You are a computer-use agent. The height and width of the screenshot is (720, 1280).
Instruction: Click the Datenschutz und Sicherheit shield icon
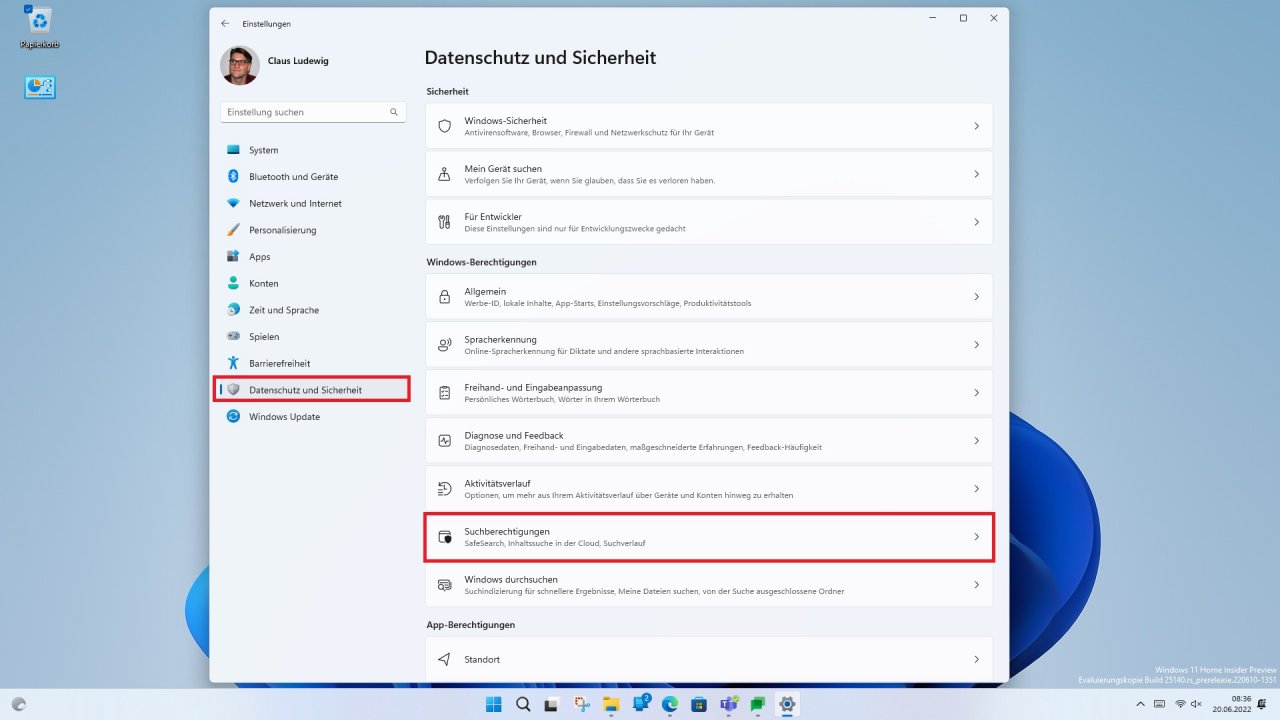click(233, 390)
